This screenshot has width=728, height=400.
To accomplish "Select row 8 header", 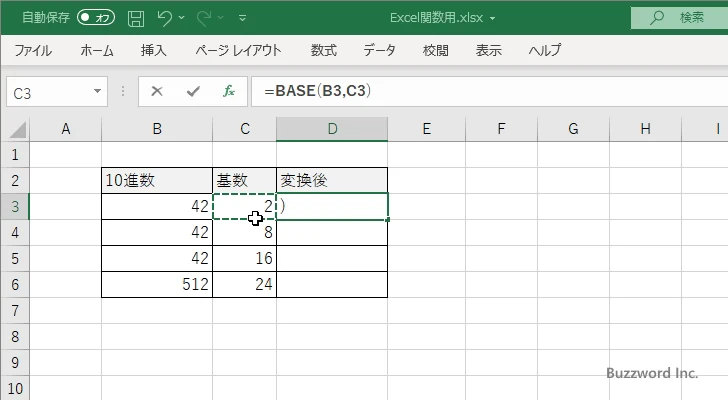I will pyautogui.click(x=15, y=336).
